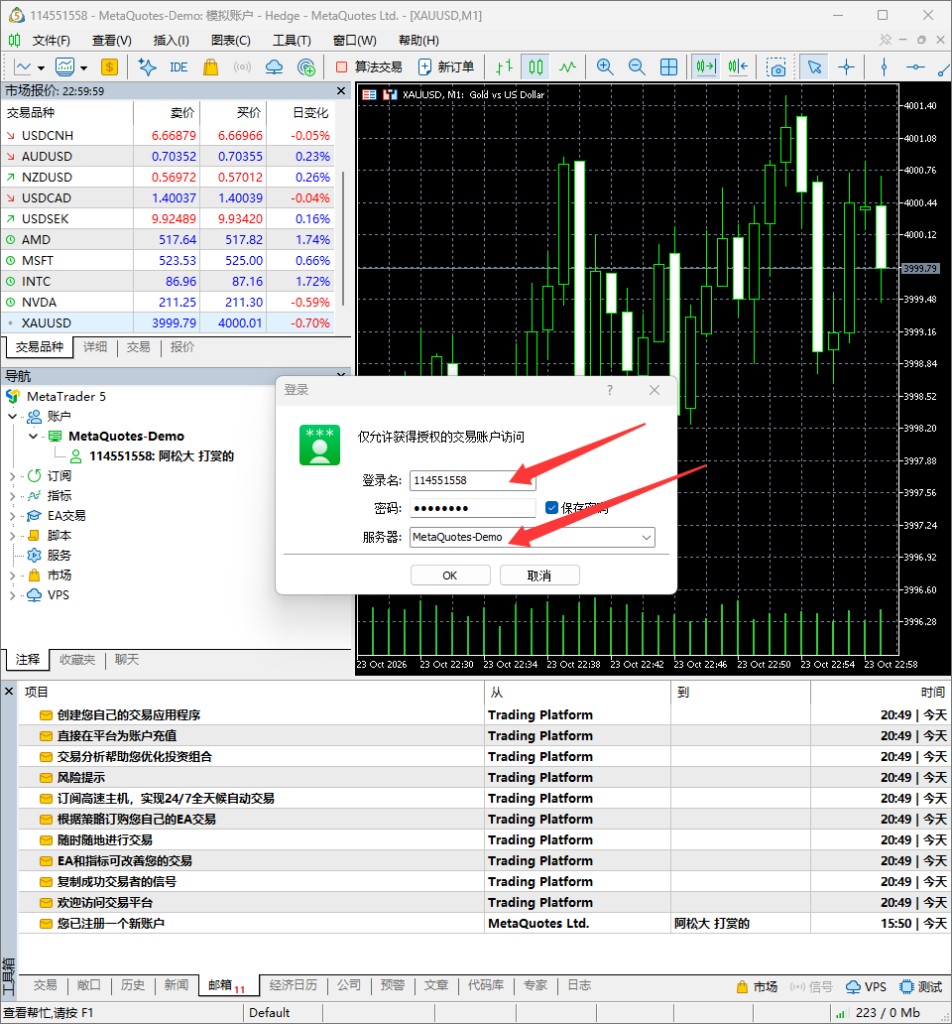Take a chart screenshot with camera icon
This screenshot has width=952, height=1024.
(x=776, y=67)
